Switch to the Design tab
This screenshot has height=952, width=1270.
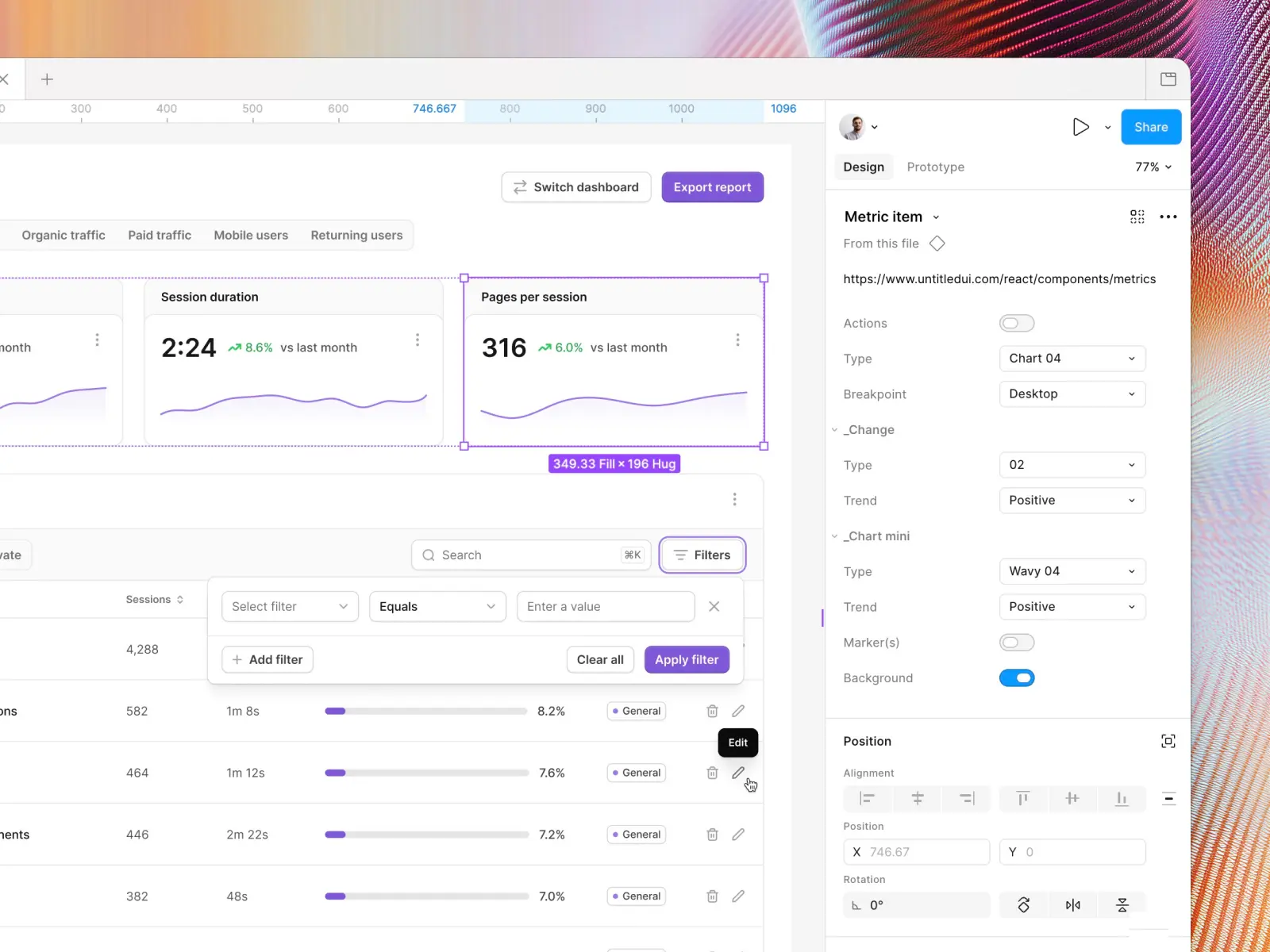(864, 167)
